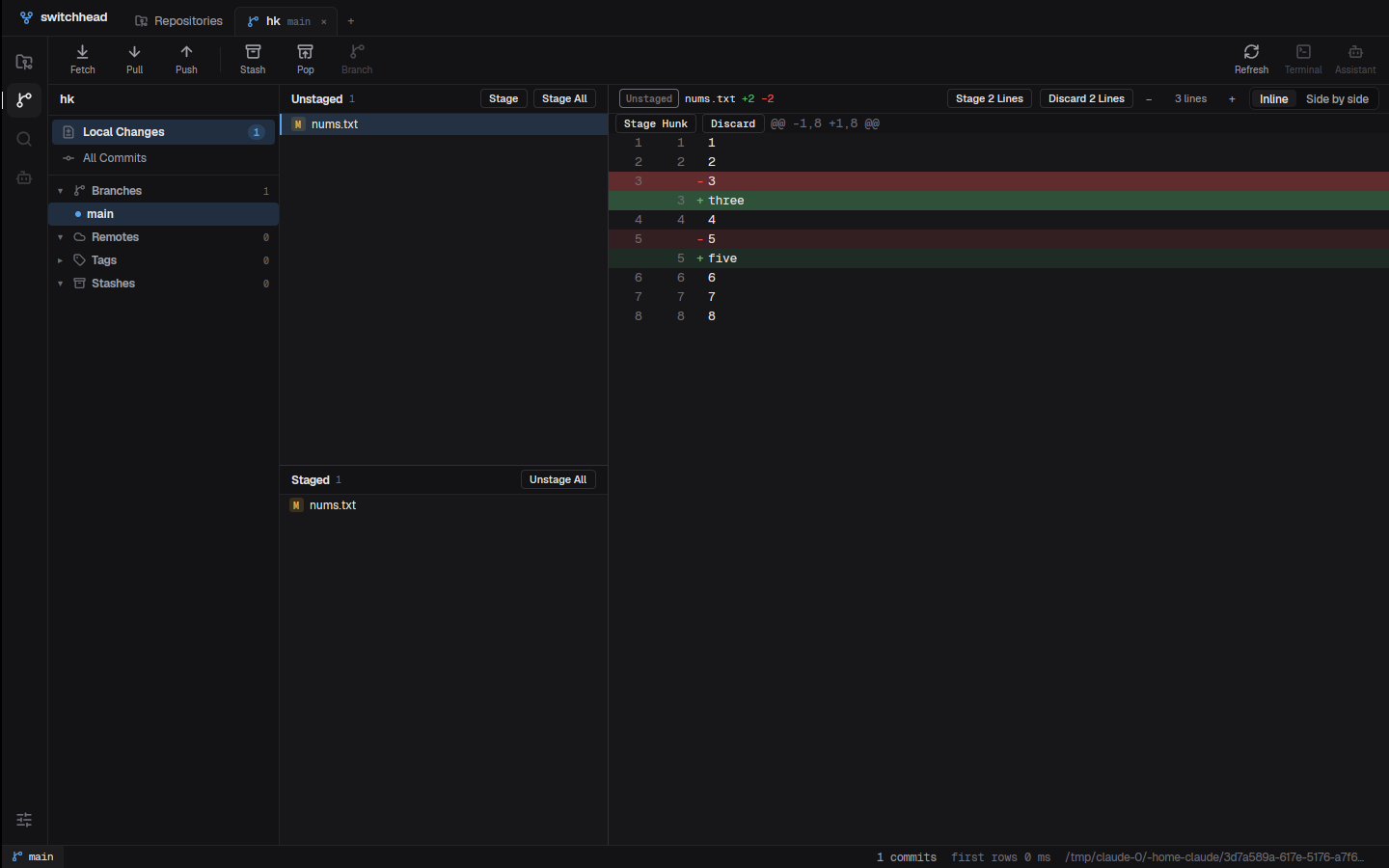This screenshot has width=1389, height=868.
Task: Close the hk main tab
Action: 324,21
